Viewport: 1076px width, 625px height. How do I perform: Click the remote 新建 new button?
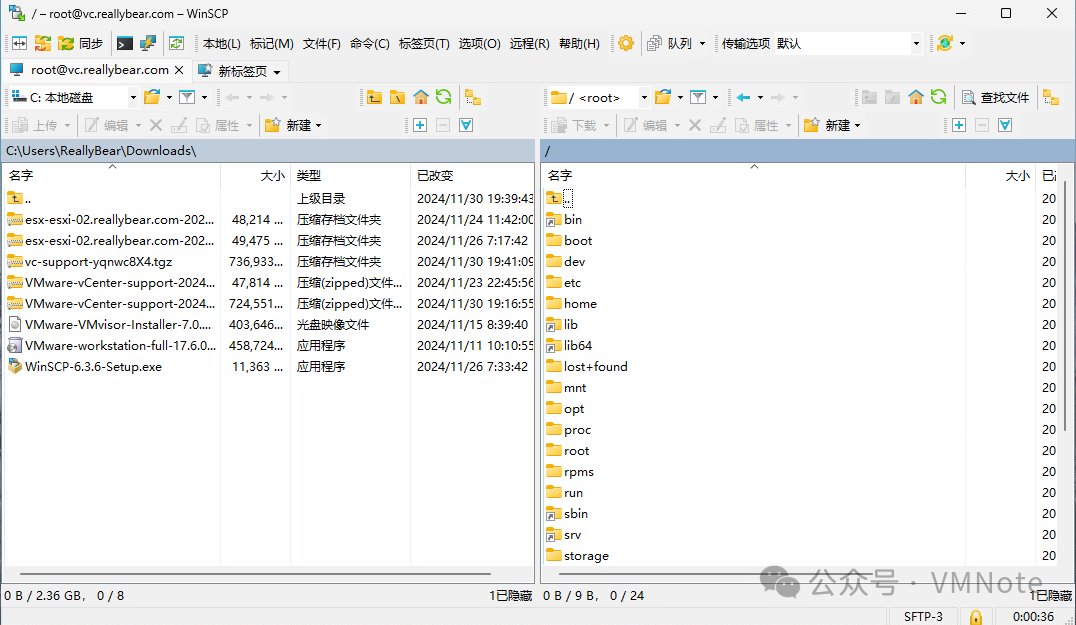(x=828, y=126)
